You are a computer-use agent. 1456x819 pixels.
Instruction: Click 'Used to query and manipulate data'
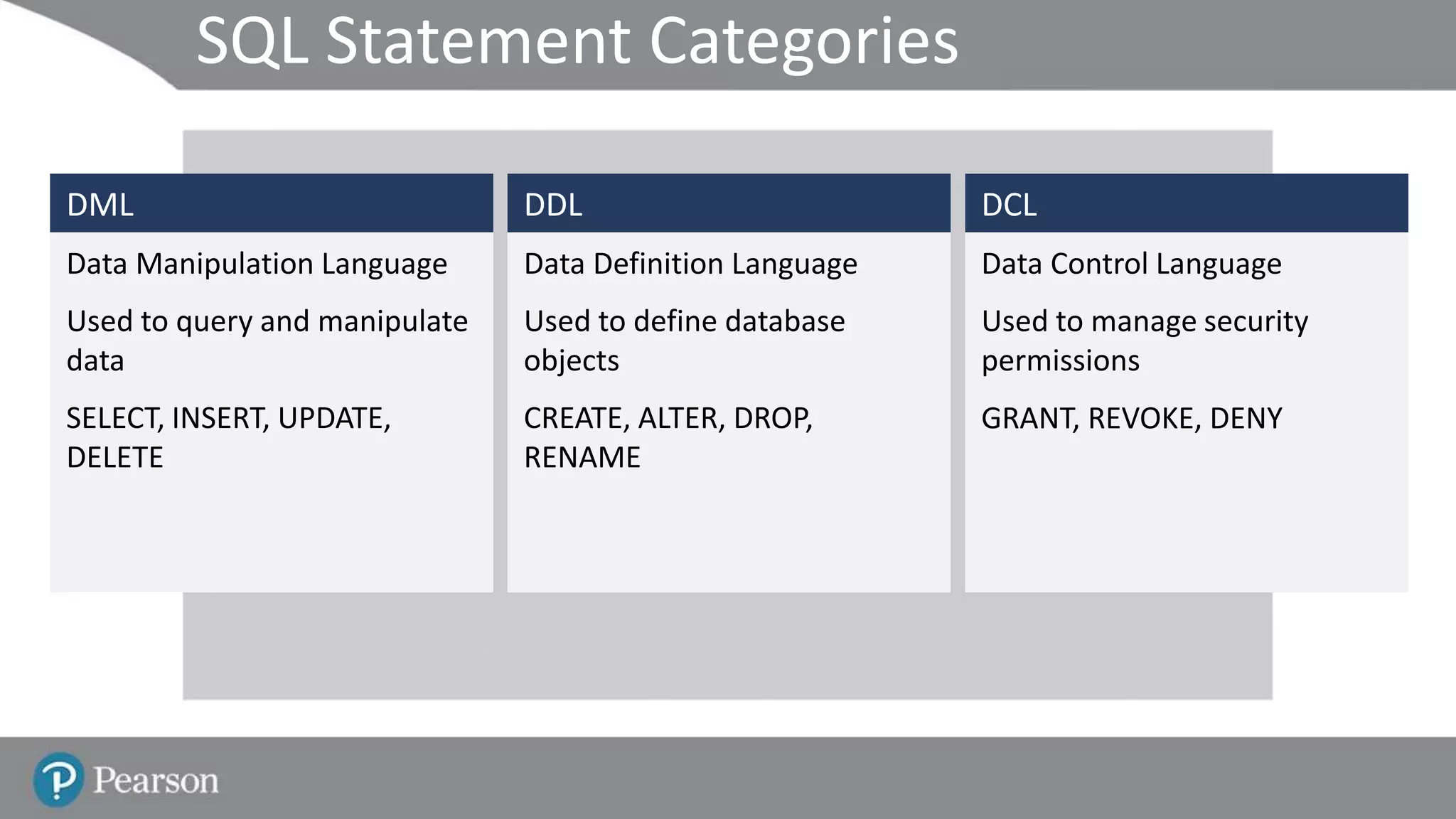point(267,341)
